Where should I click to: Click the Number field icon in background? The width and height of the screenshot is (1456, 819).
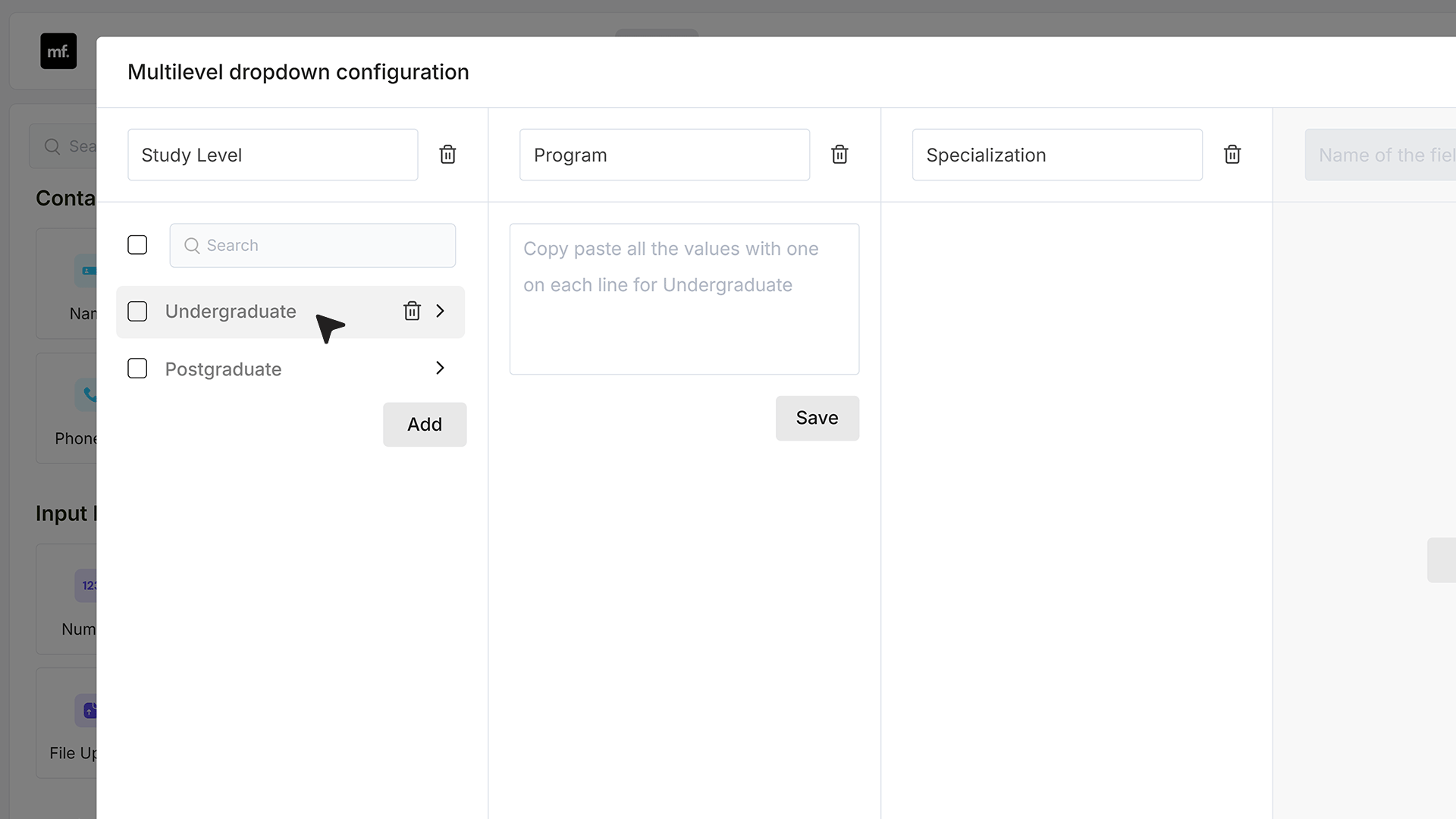(86, 585)
